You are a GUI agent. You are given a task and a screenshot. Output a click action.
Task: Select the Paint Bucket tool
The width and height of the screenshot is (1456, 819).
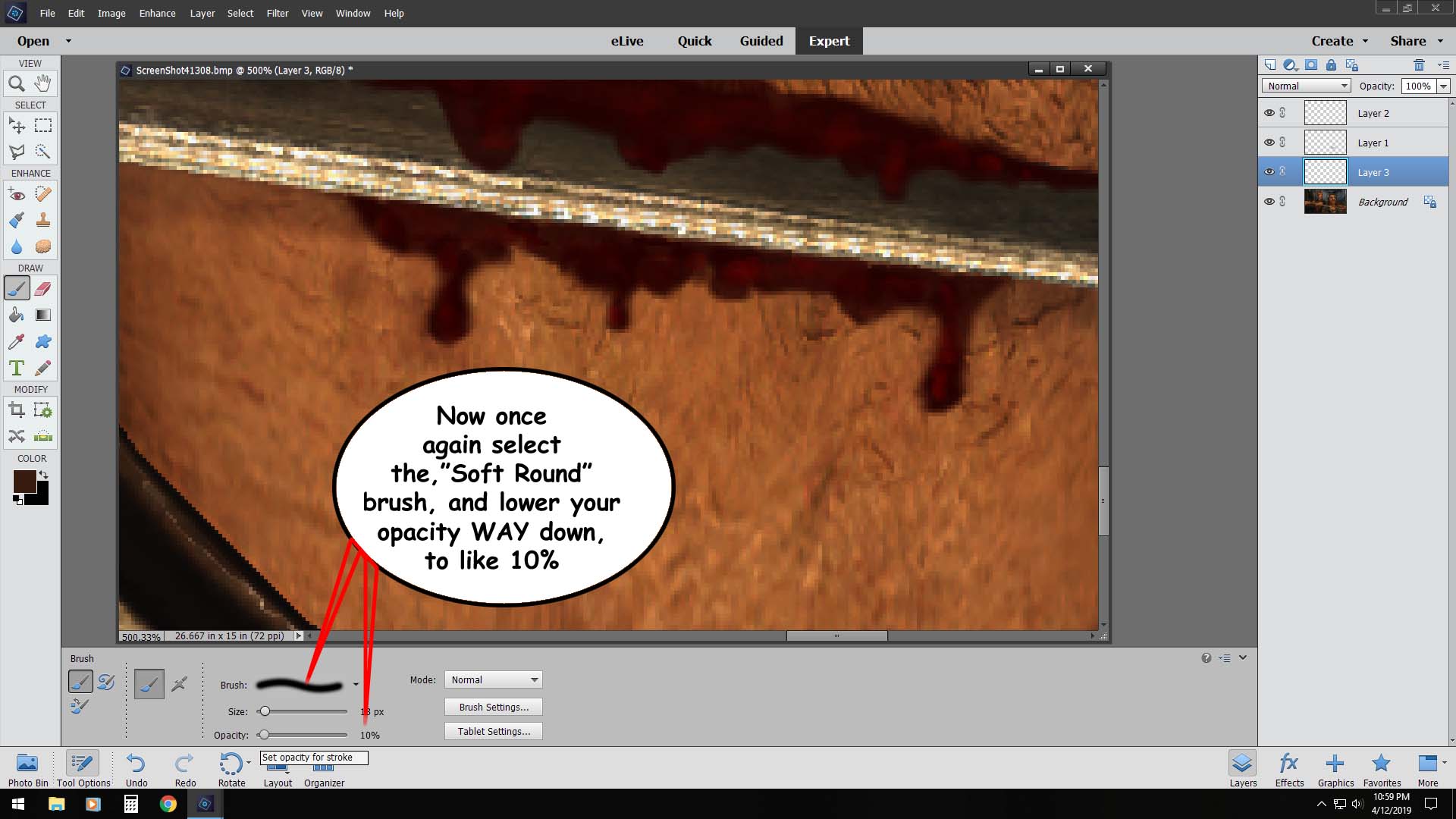coord(17,315)
